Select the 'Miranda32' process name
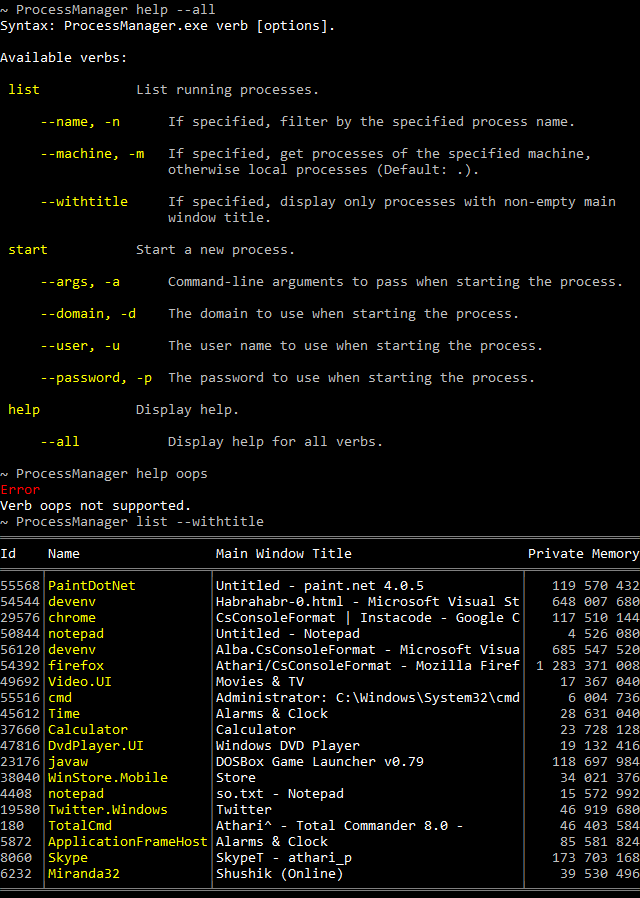Screen dimensions: 640x898 (84, 875)
